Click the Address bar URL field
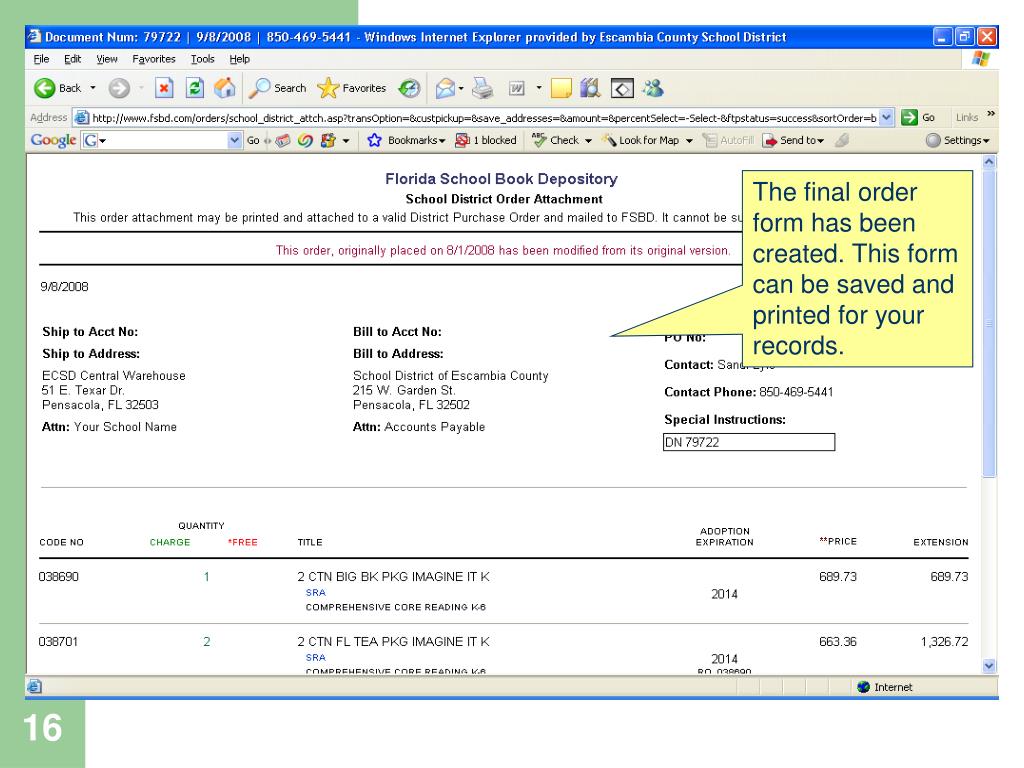This screenshot has height=768, width=1024. coord(484,118)
